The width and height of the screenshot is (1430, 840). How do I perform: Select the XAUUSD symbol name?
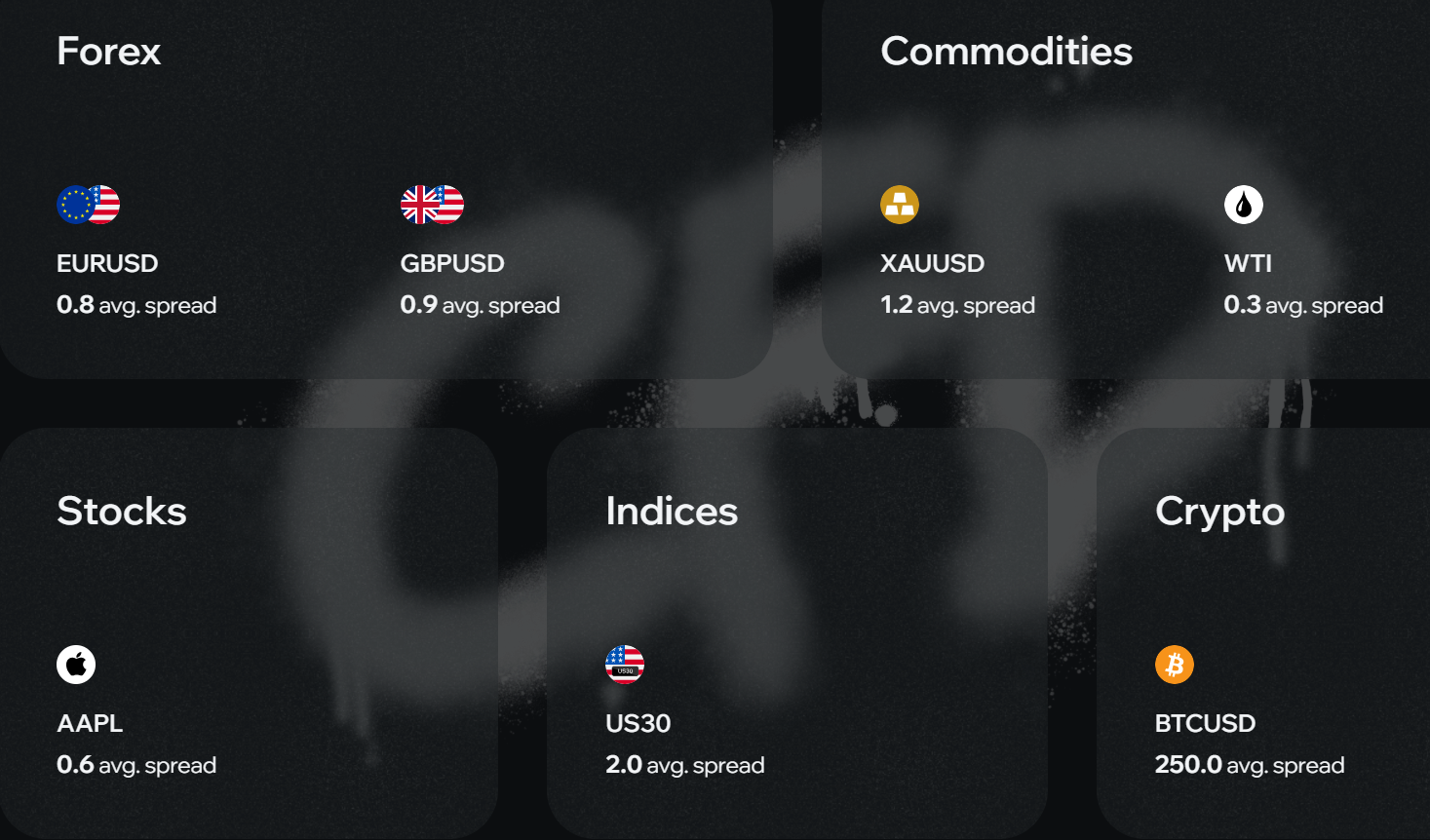[x=932, y=264]
